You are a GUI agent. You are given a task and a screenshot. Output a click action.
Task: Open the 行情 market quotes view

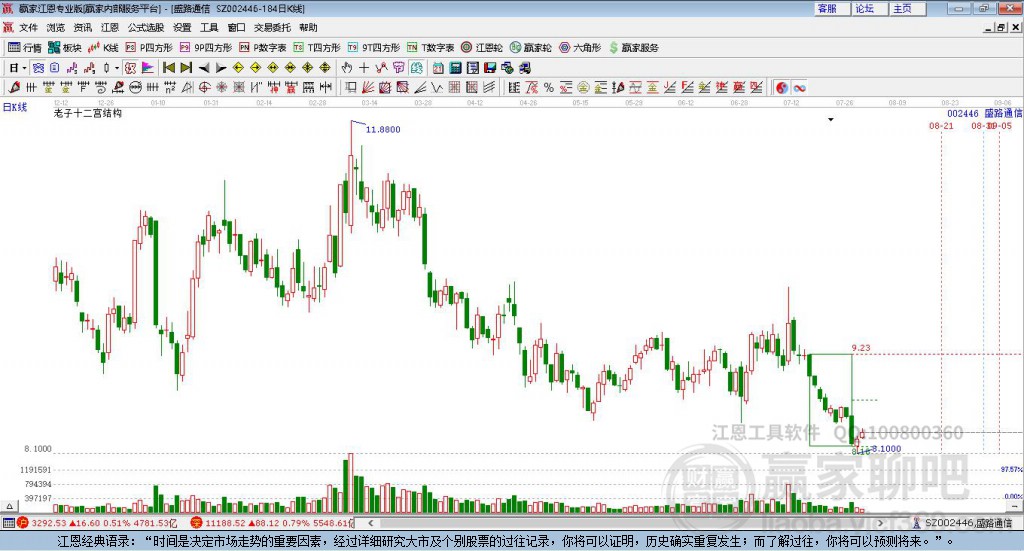[x=24, y=48]
